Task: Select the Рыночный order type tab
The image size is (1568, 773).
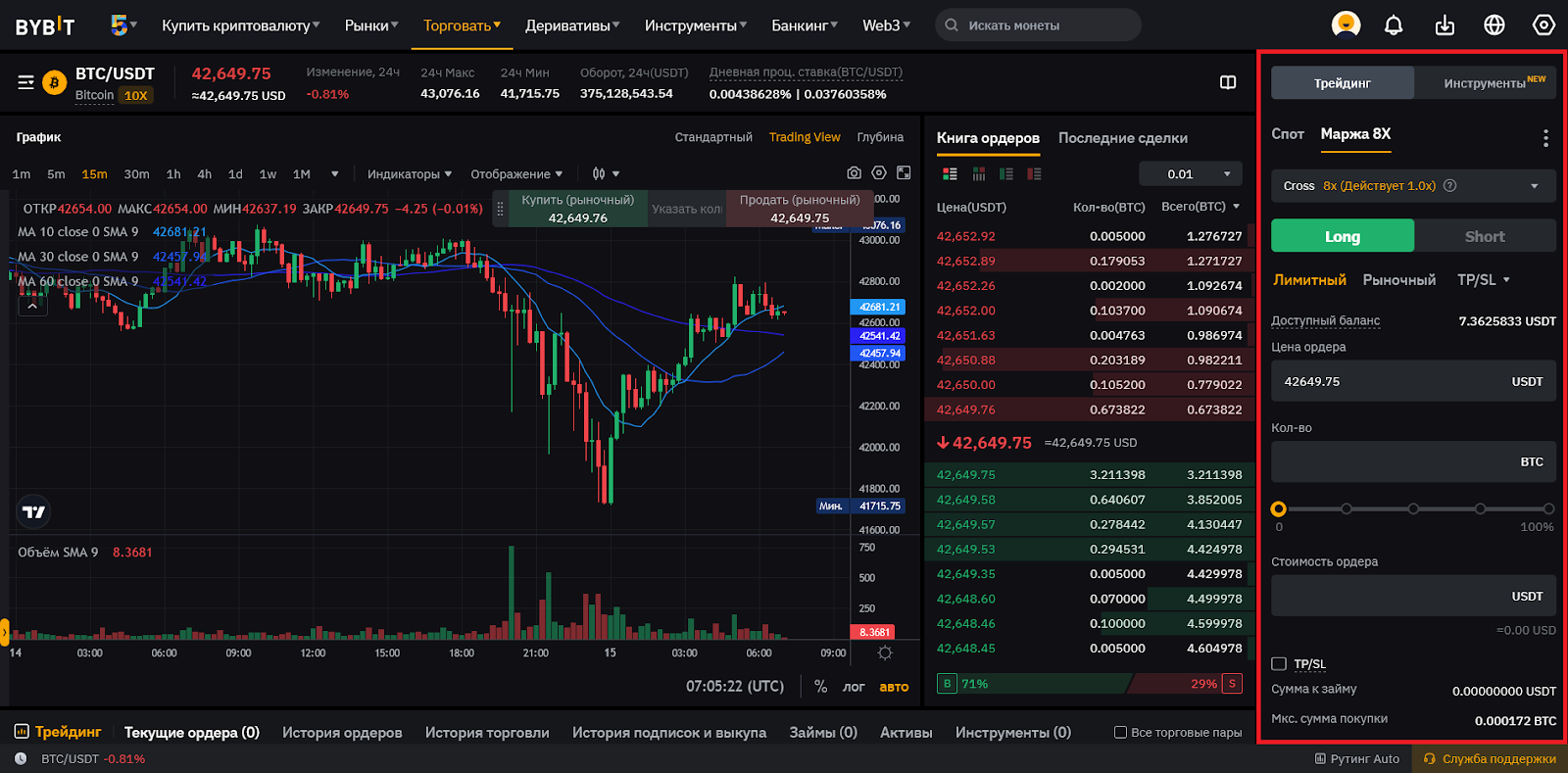Action: tap(1399, 280)
